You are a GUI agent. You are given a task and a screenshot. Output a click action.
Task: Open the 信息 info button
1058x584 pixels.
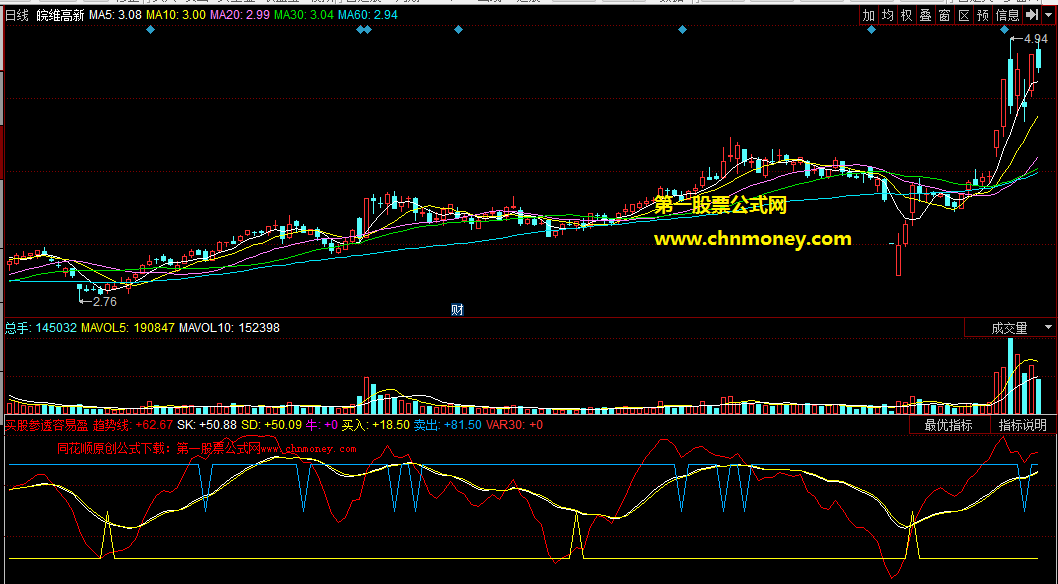[1007, 15]
